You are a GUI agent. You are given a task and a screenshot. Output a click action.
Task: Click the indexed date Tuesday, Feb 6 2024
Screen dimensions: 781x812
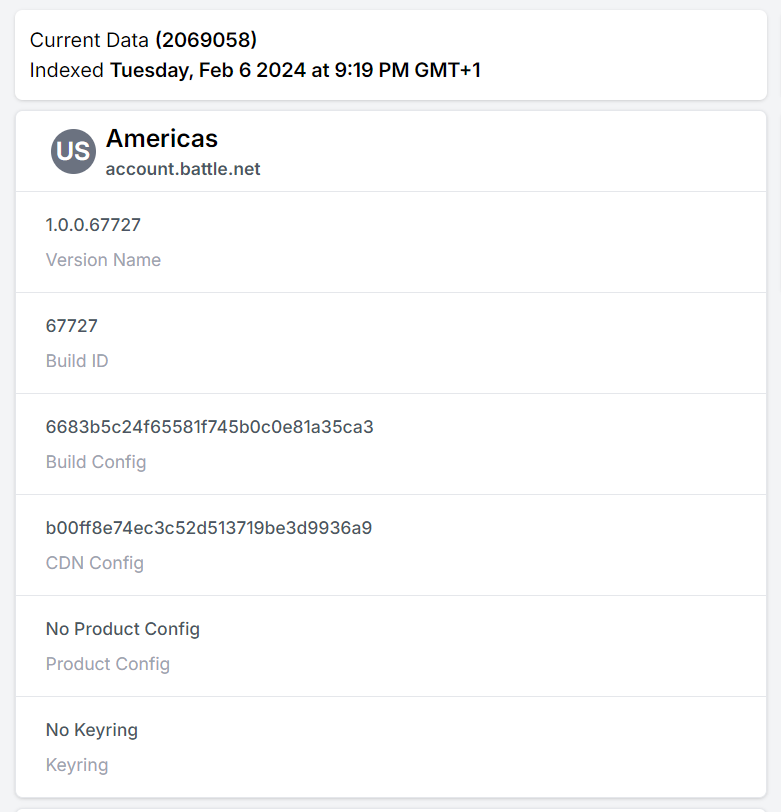tap(208, 70)
